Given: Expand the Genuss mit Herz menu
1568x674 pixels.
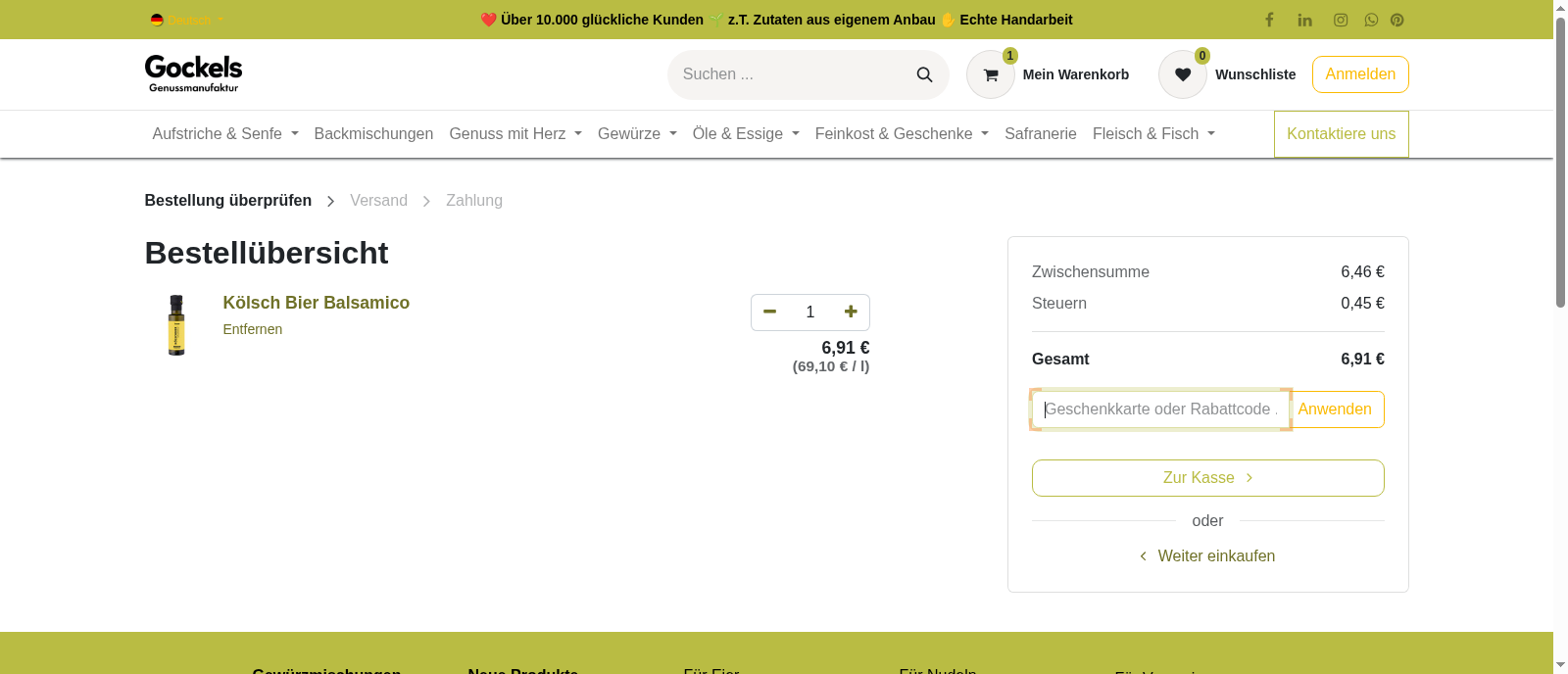Looking at the screenshot, I should [x=515, y=134].
